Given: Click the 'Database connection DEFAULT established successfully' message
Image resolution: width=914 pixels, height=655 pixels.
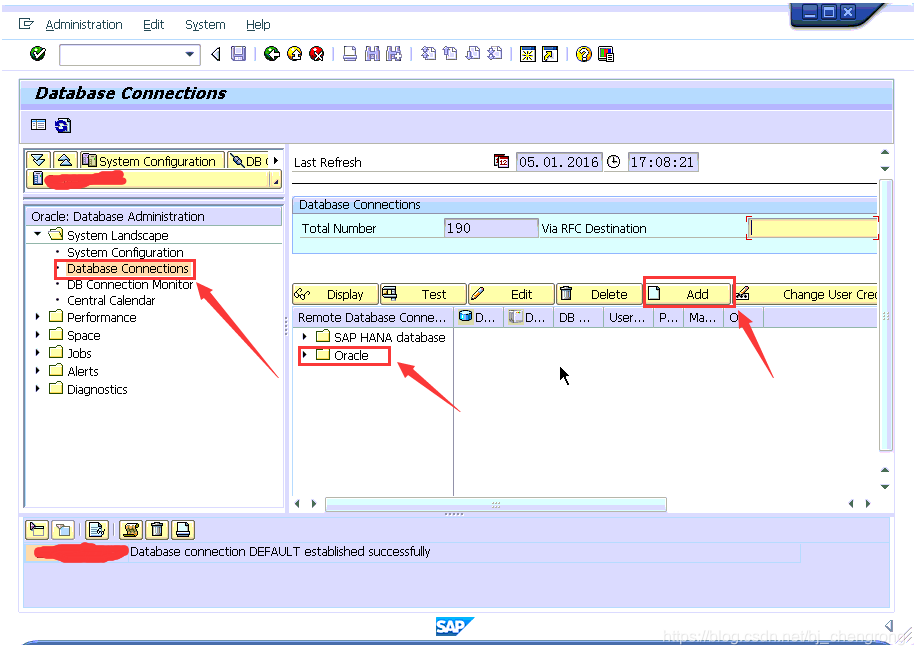Looking at the screenshot, I should [280, 551].
